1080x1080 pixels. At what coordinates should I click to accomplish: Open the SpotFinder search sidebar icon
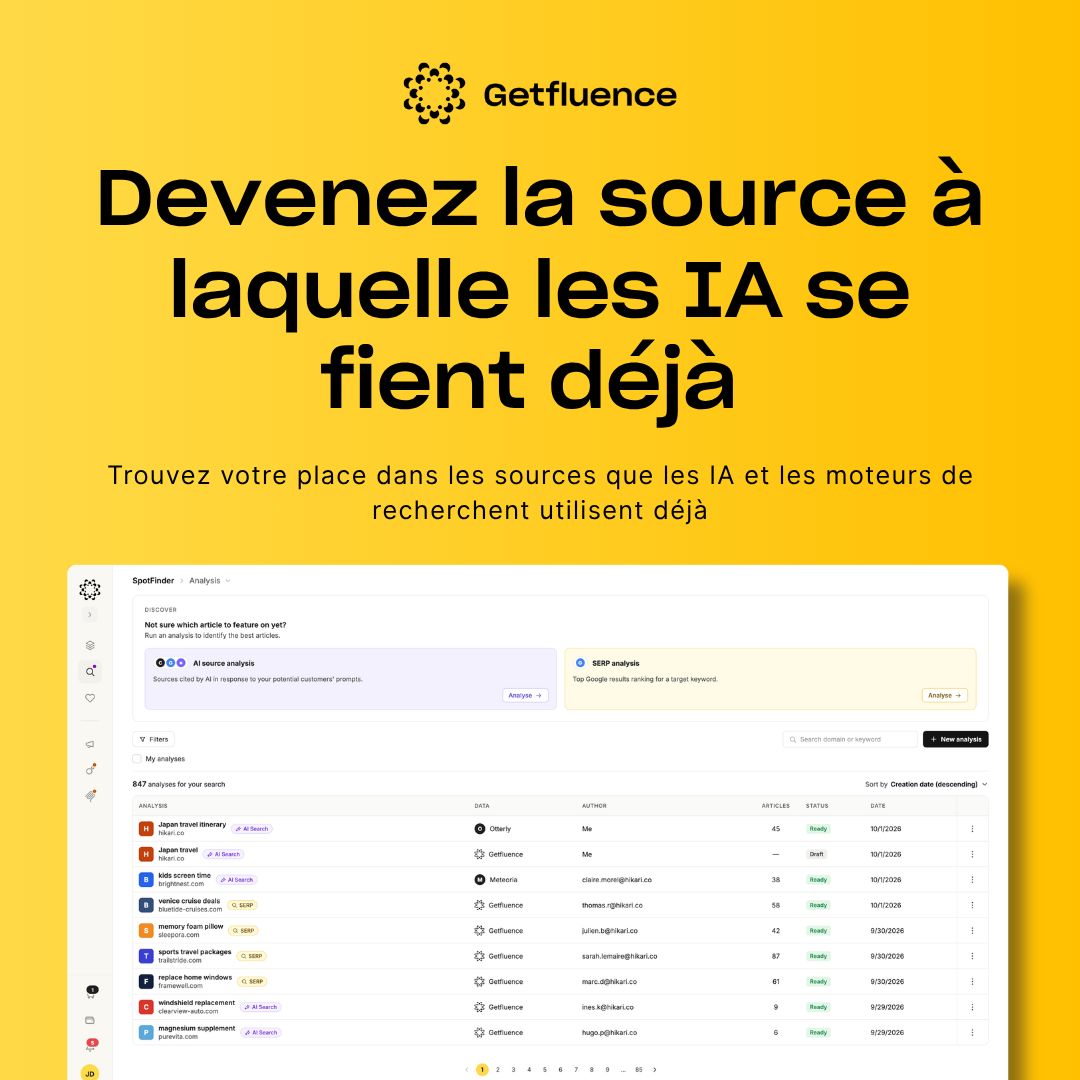click(x=90, y=672)
